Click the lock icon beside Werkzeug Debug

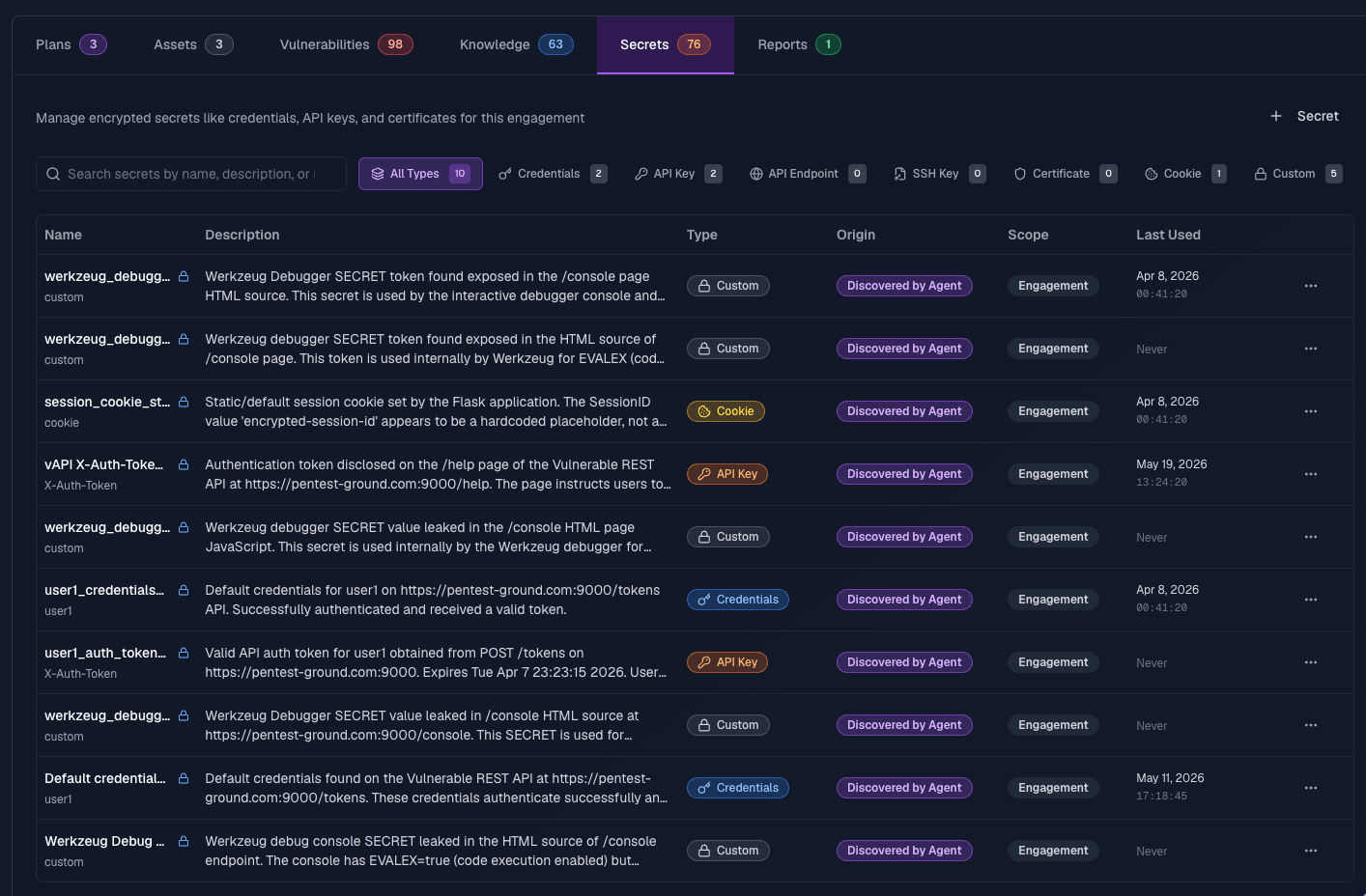(184, 841)
